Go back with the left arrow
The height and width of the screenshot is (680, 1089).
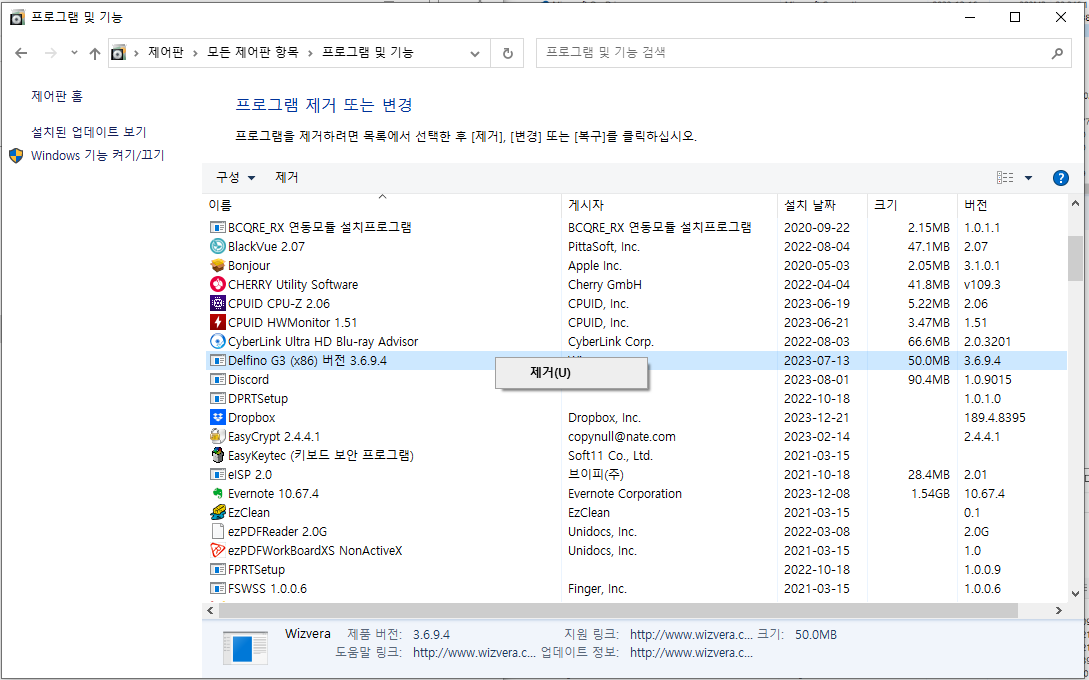point(22,53)
